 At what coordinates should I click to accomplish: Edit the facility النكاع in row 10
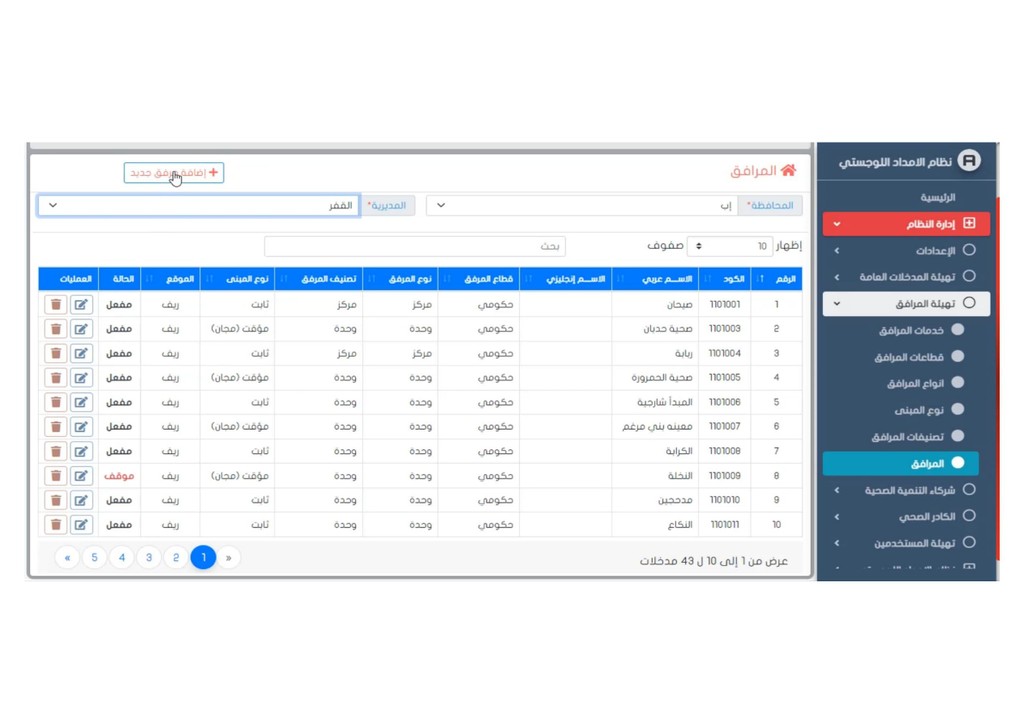click(81, 525)
